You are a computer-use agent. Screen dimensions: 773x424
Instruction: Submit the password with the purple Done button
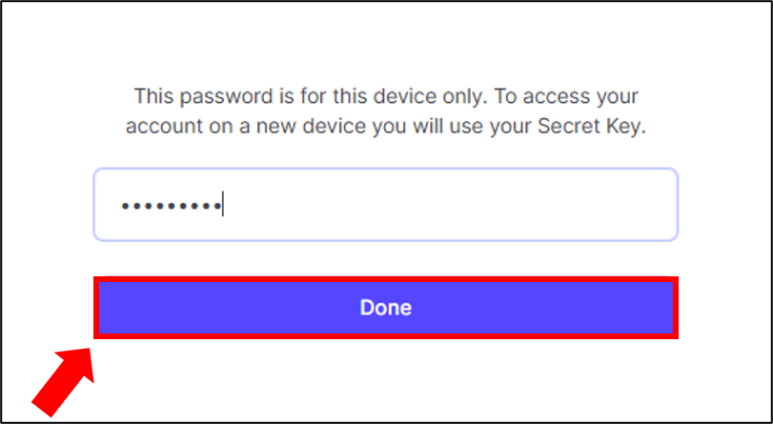386,308
